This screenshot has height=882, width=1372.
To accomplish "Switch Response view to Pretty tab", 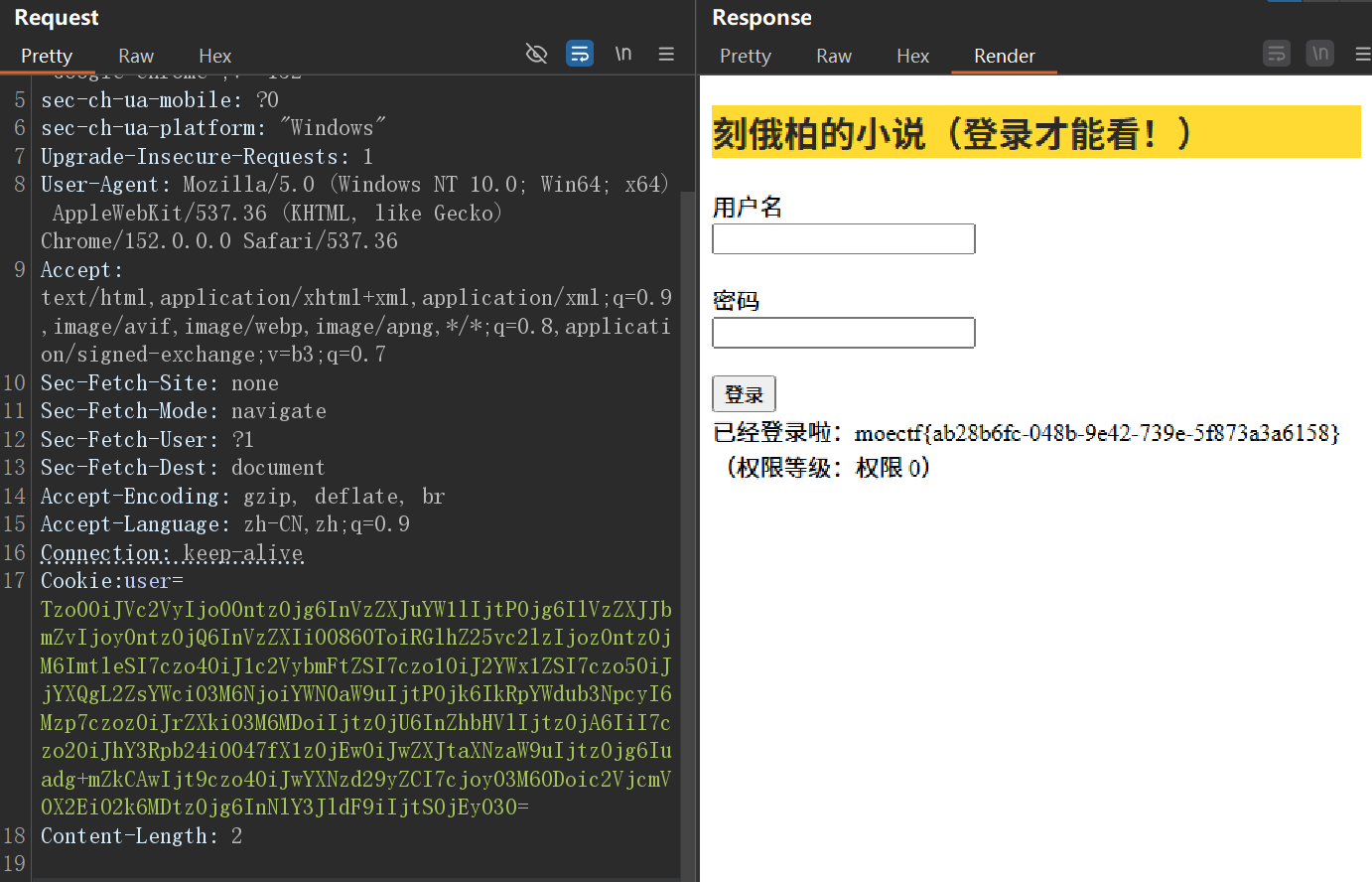I will [746, 56].
